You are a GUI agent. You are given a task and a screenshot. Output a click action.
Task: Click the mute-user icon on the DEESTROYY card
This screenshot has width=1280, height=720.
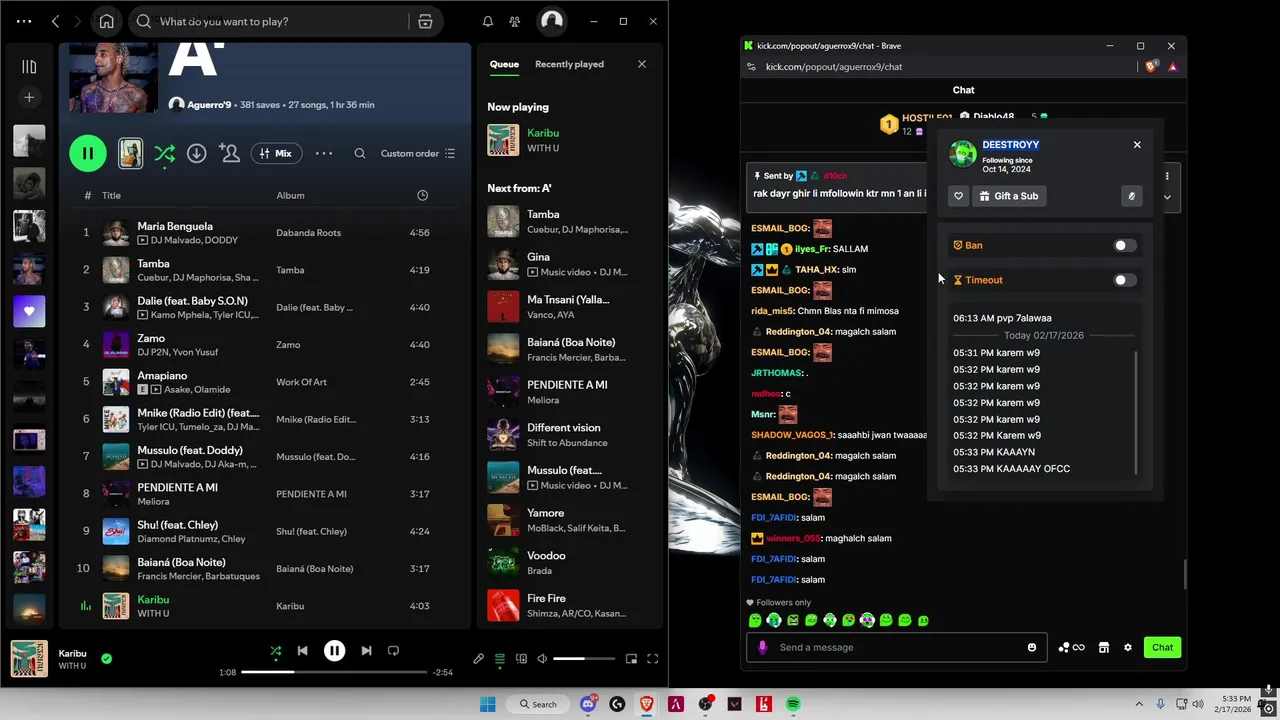1131,196
